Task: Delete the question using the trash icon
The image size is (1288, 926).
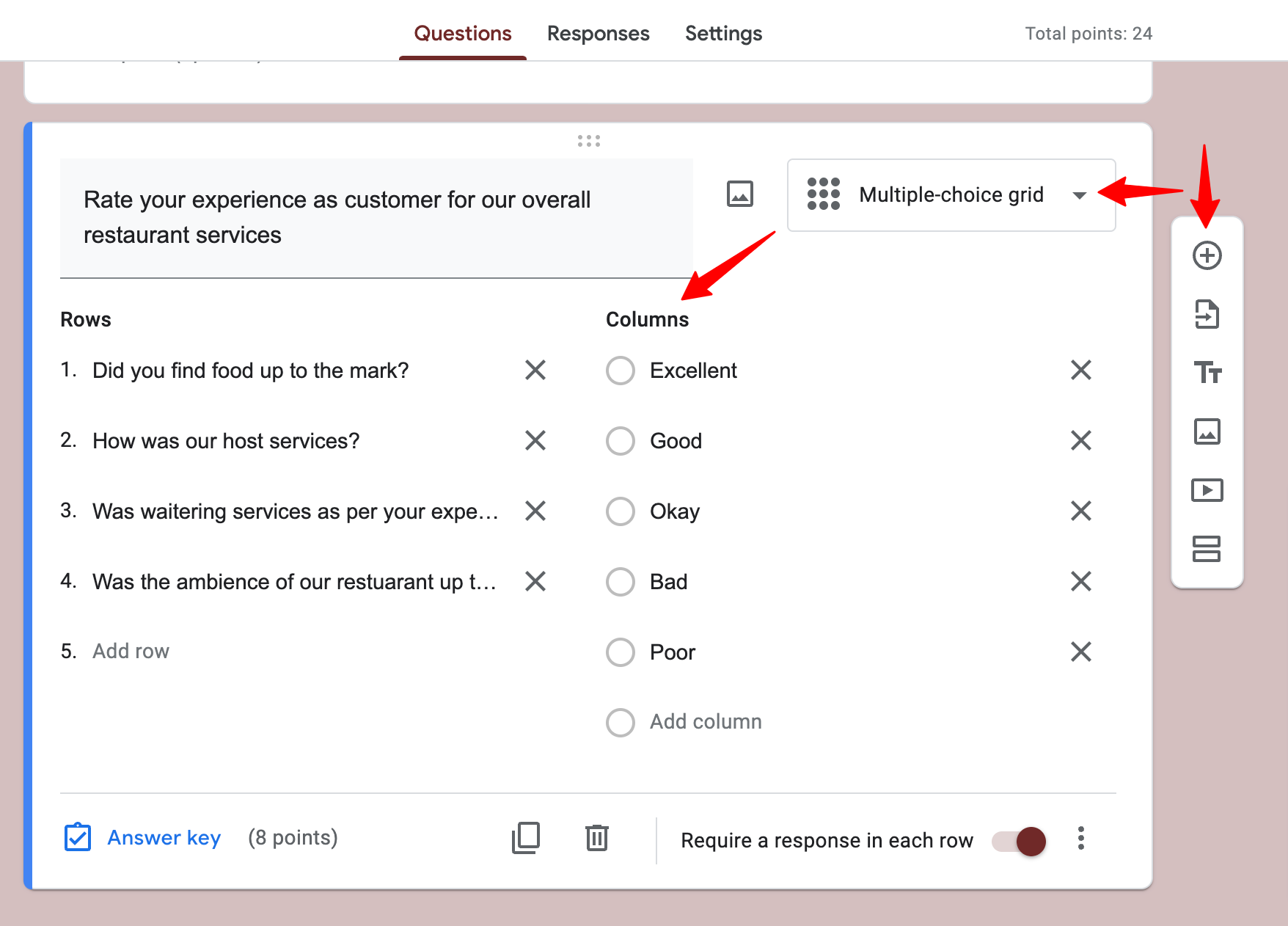Action: [596, 837]
